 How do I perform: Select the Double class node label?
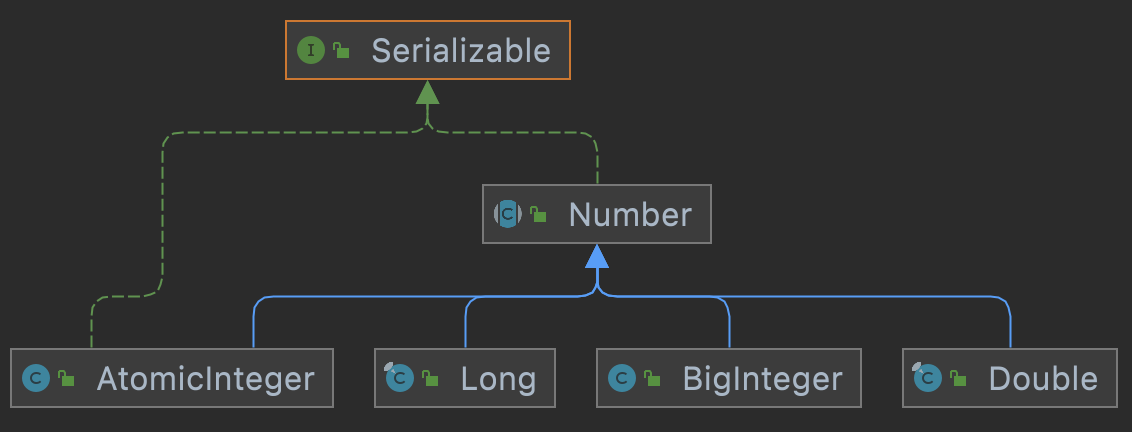pyautogui.click(x=1043, y=378)
